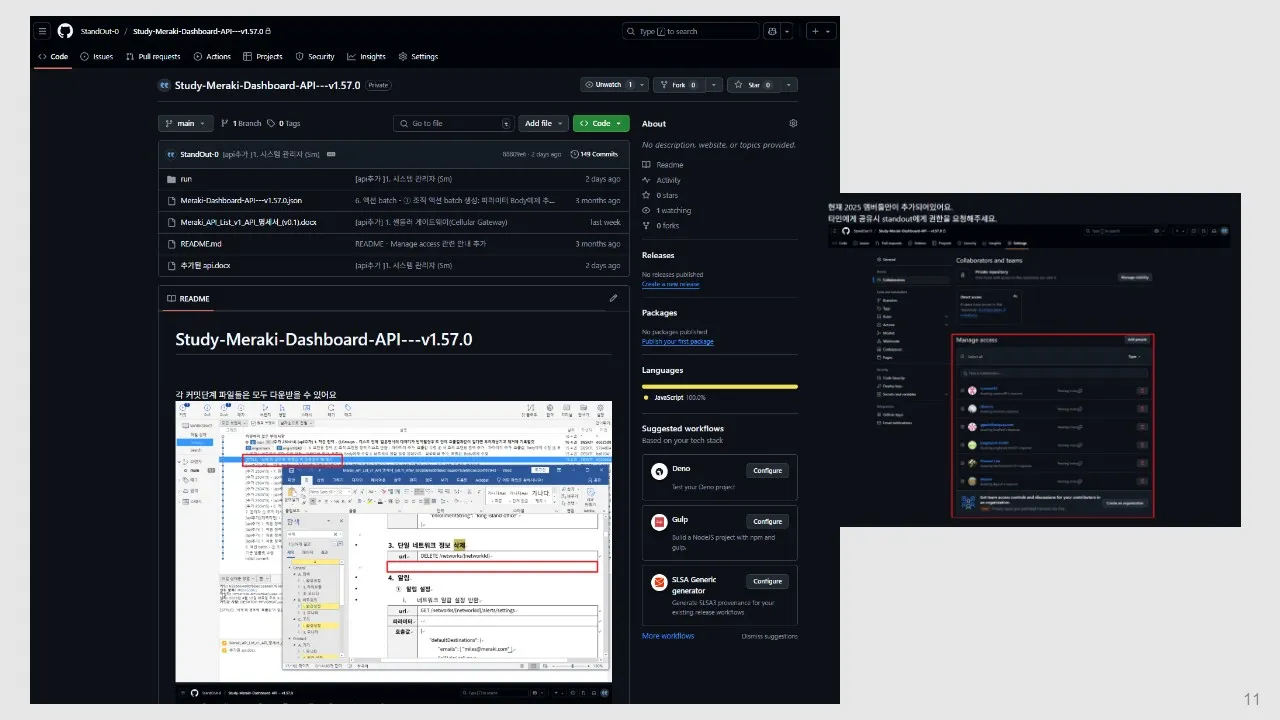The image size is (1280, 720).
Task: Open the Pull requests tab
Action: [x=153, y=57]
